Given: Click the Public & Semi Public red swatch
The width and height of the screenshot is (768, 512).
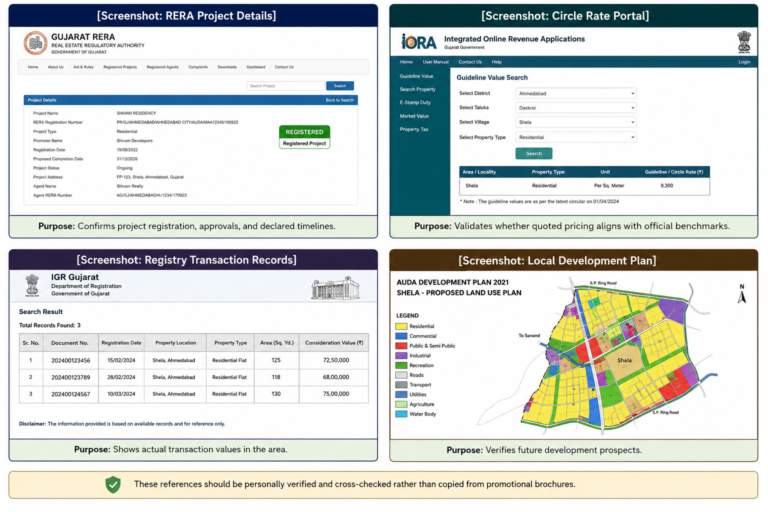Looking at the screenshot, I should [x=401, y=346].
